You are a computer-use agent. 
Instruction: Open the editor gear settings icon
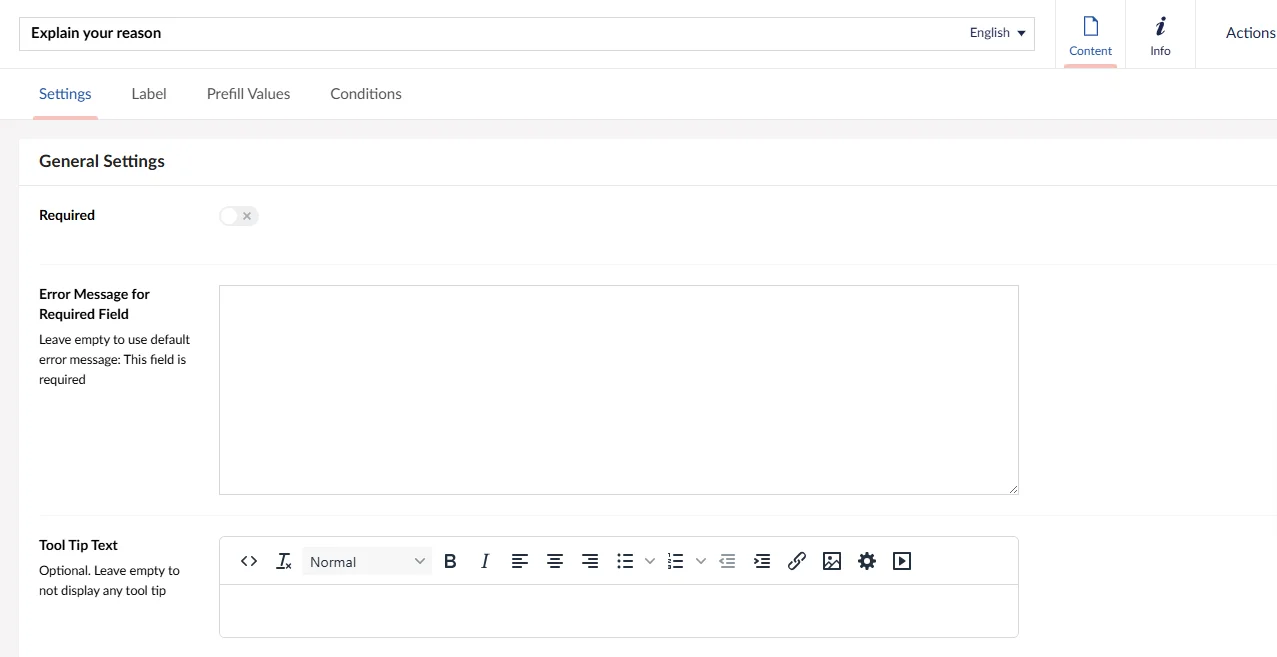867,561
